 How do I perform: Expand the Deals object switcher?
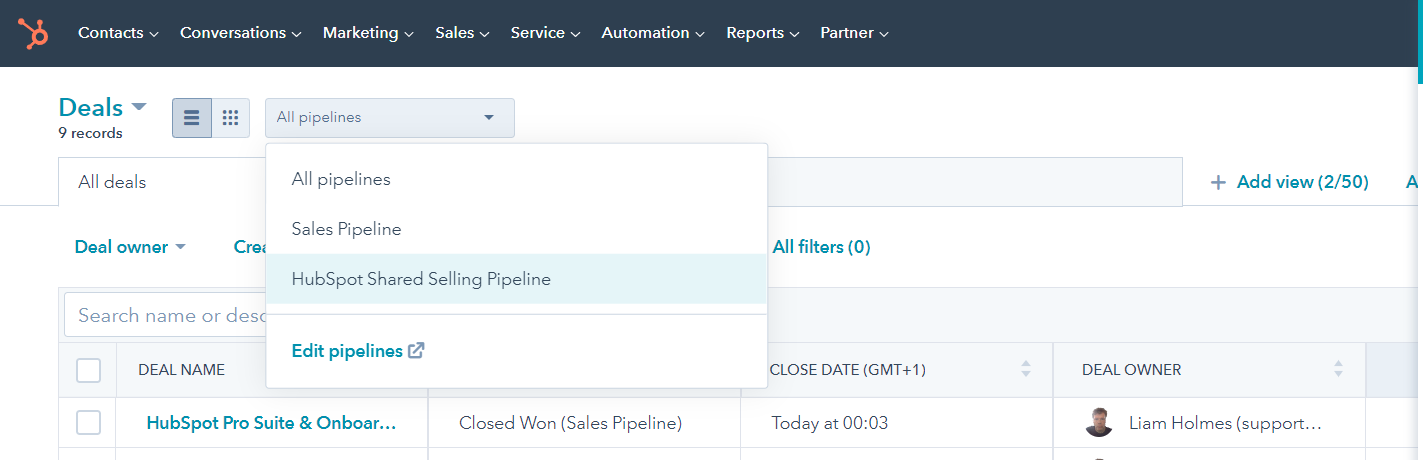[102, 107]
